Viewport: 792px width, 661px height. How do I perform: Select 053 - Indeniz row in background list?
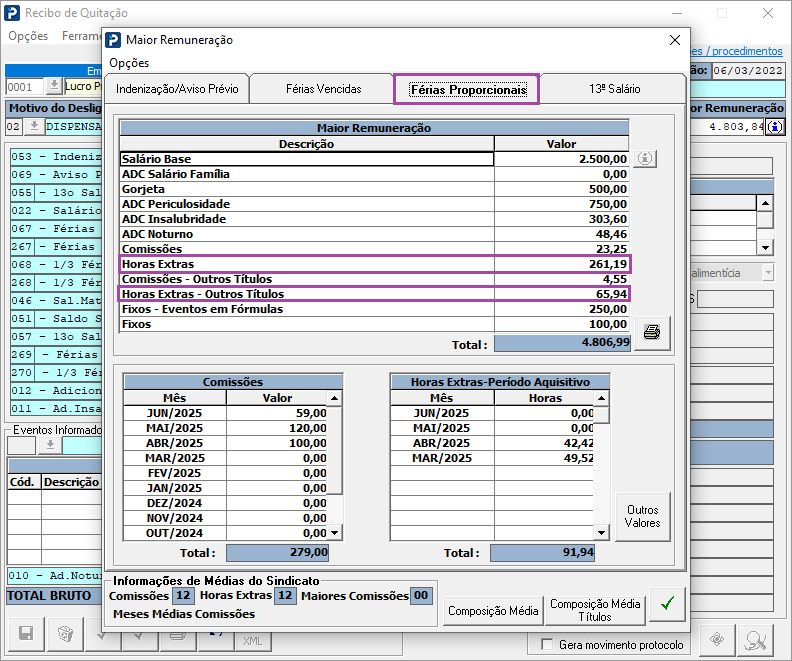point(56,157)
